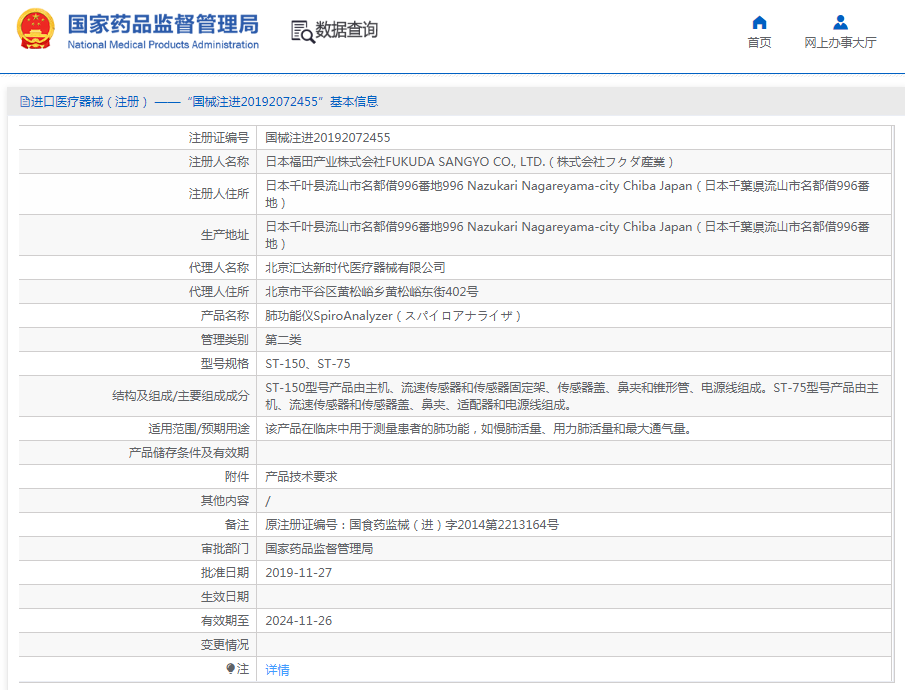Image resolution: width=905 pixels, height=690 pixels.
Task: Click the product name 肺功能仪SpiroAnalyzer cell
Action: [x=393, y=316]
